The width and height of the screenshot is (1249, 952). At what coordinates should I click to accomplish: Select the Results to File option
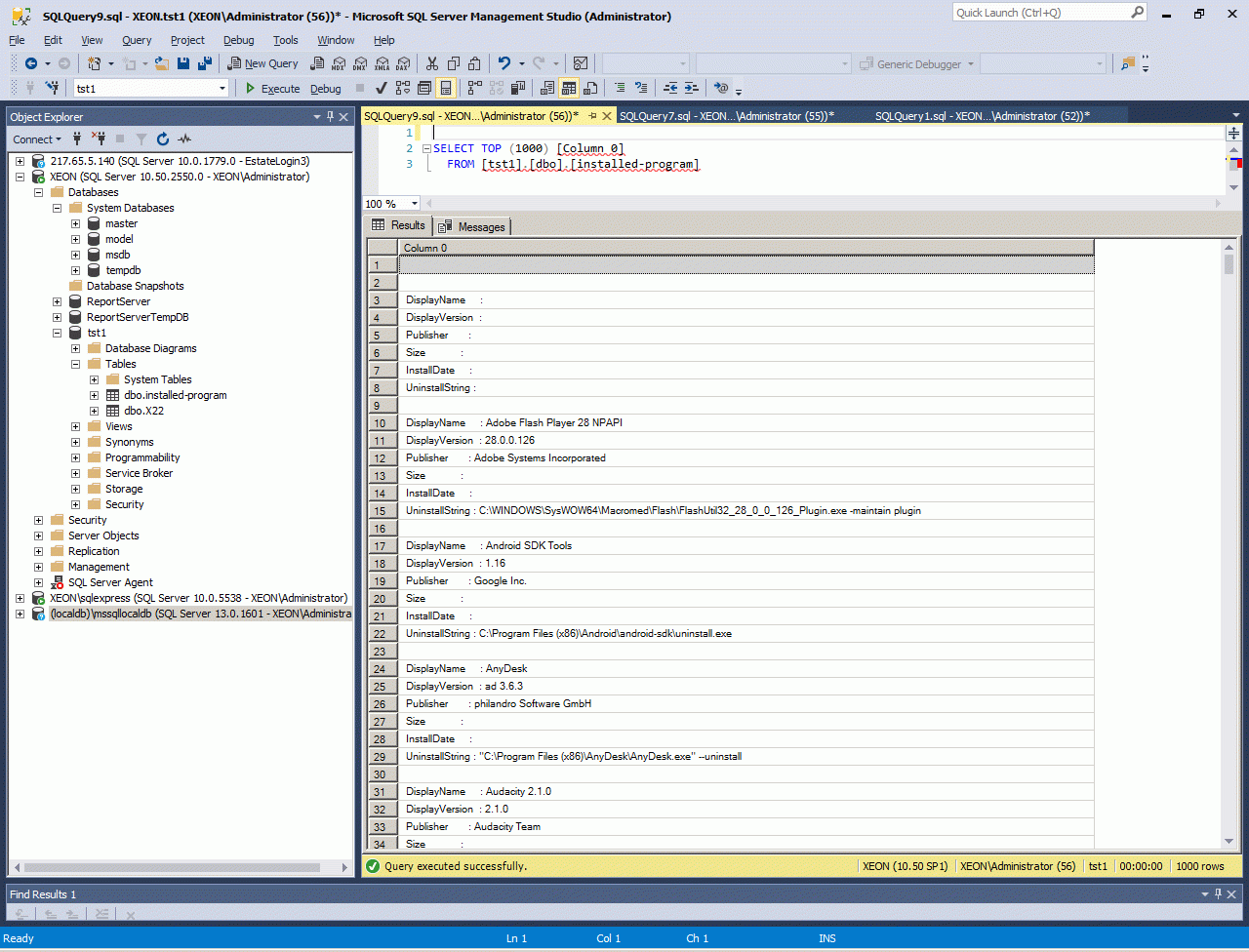(590, 89)
